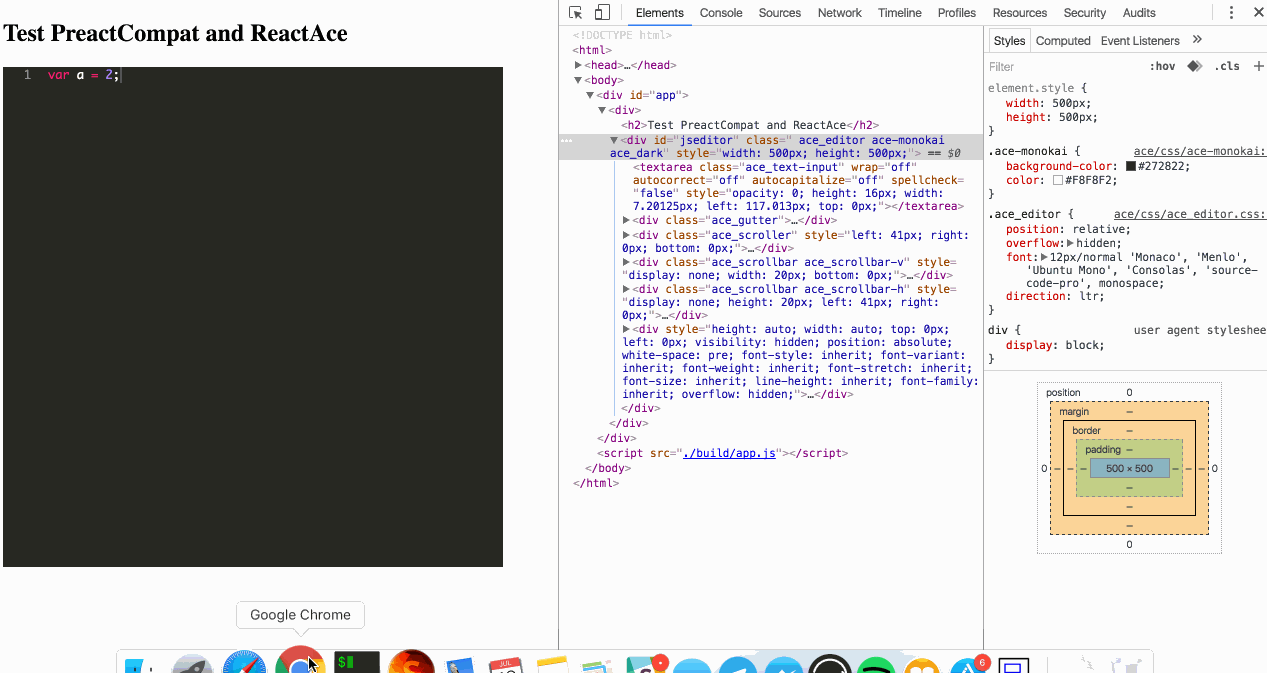
Task: Switch to the Sources tab
Action: tap(780, 13)
